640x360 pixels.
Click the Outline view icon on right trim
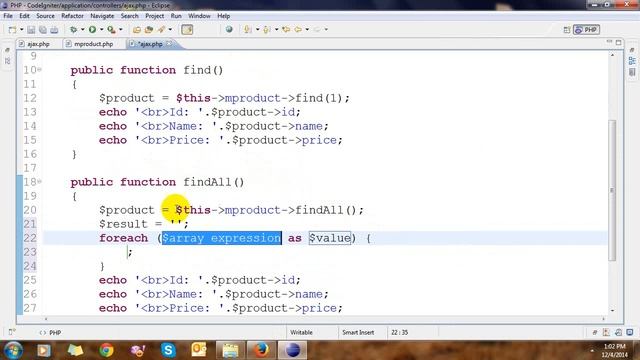pyautogui.click(x=632, y=61)
